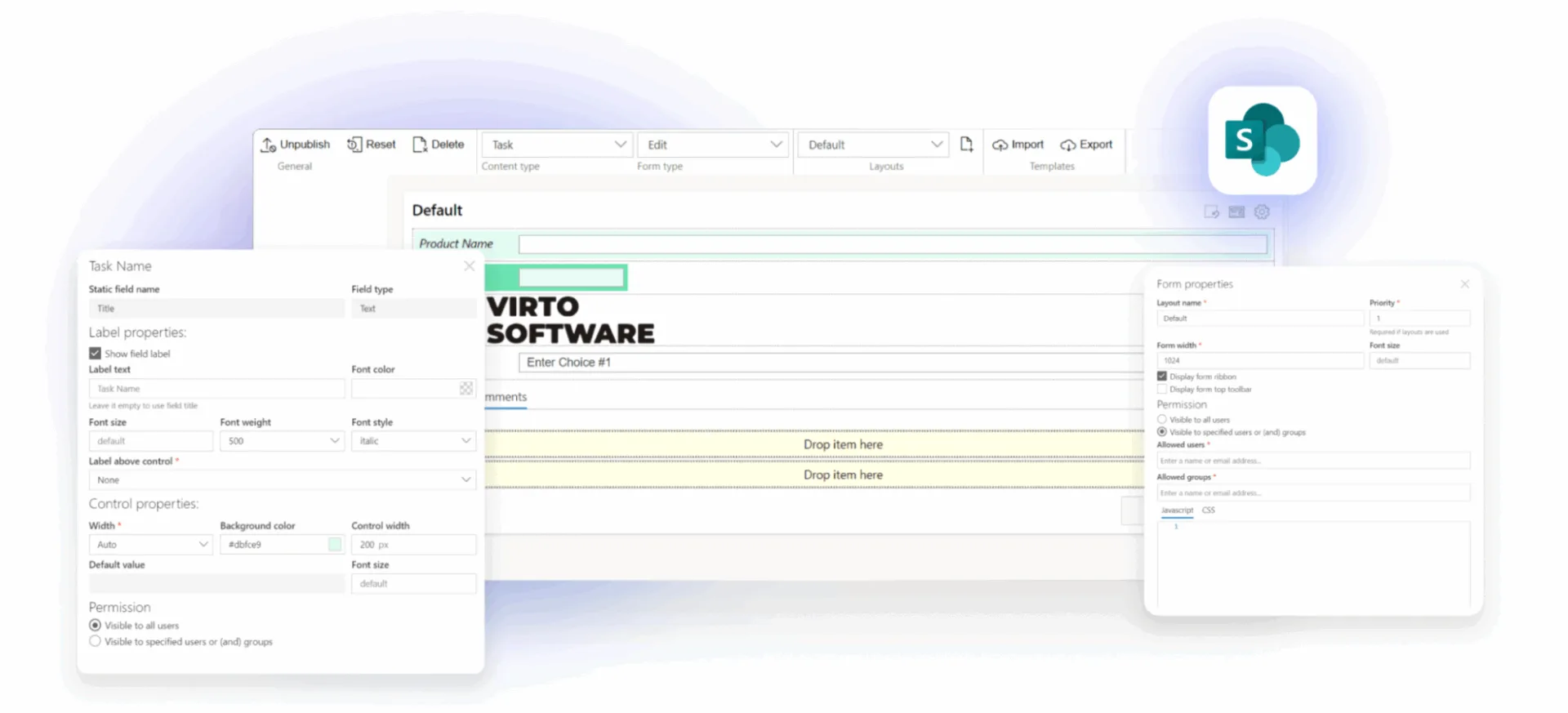The image size is (1568, 713).
Task: Click the Product Name input field
Action: 893,244
